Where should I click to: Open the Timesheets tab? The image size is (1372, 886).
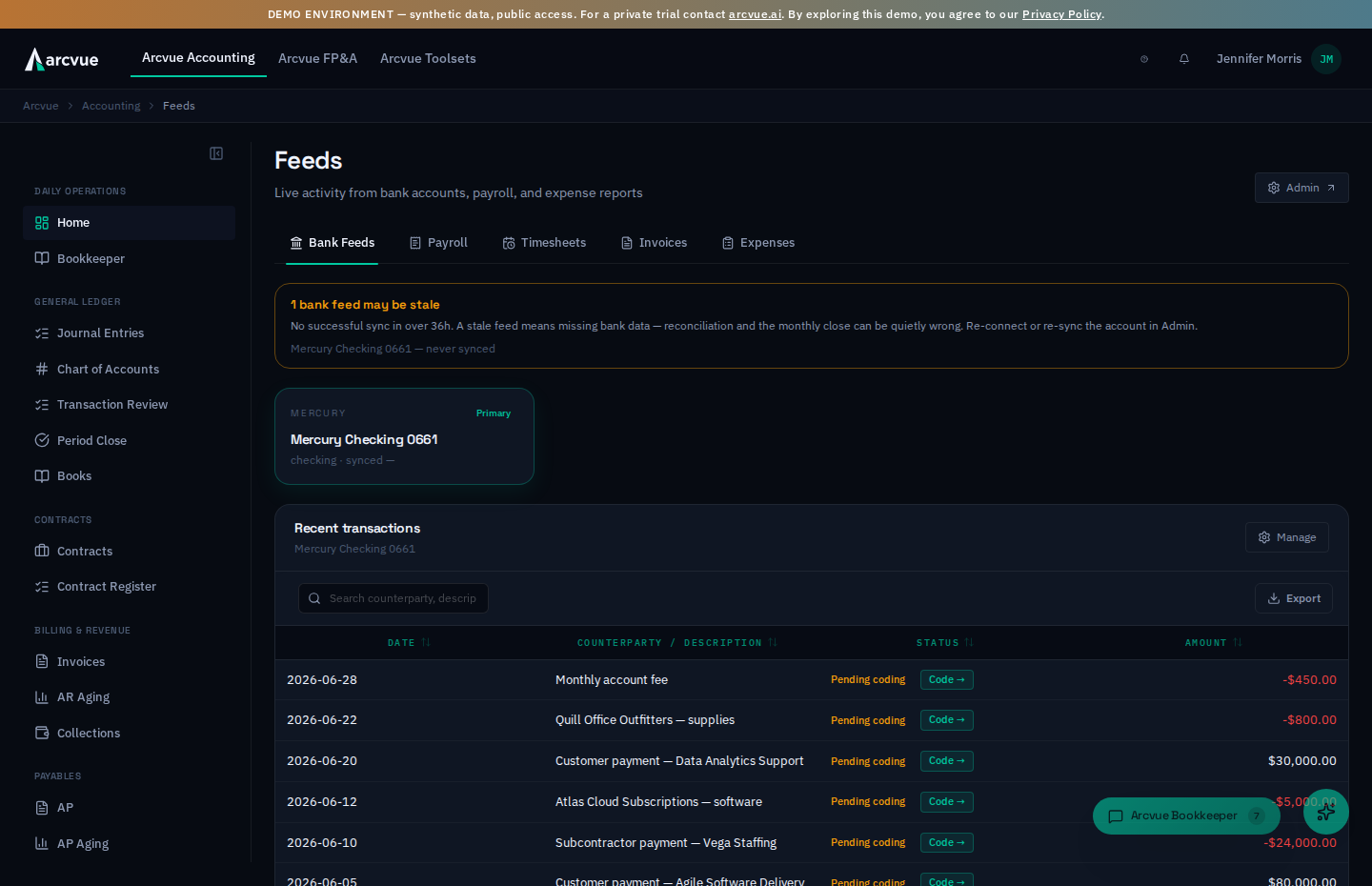pos(544,243)
